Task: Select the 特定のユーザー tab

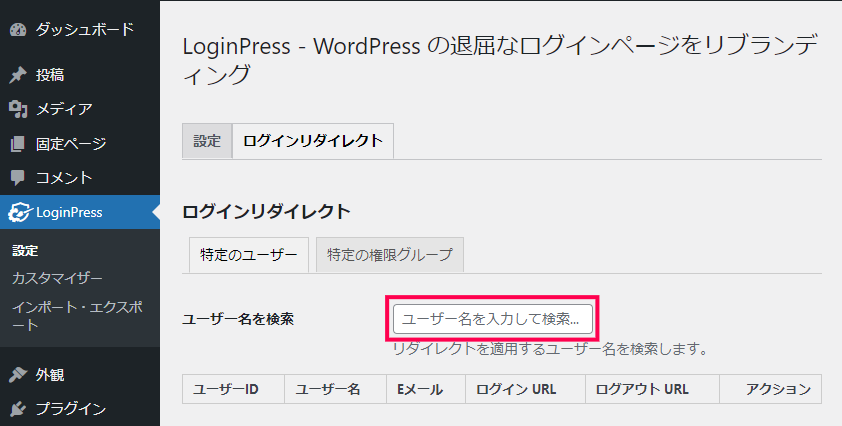Action: tap(249, 255)
